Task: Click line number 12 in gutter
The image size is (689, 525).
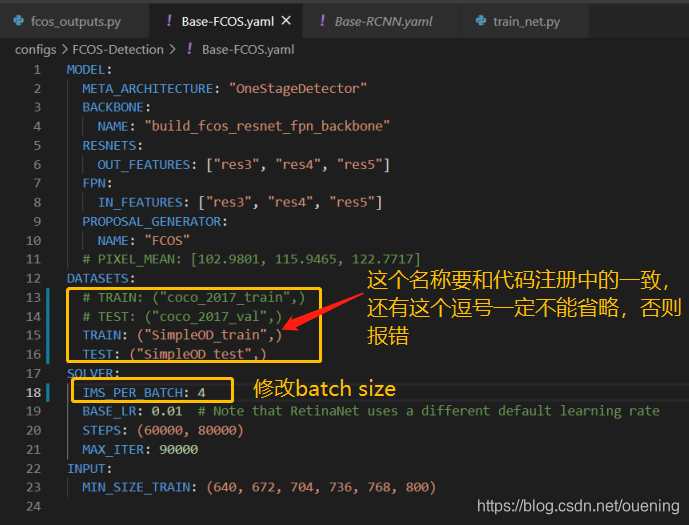Action: point(33,279)
